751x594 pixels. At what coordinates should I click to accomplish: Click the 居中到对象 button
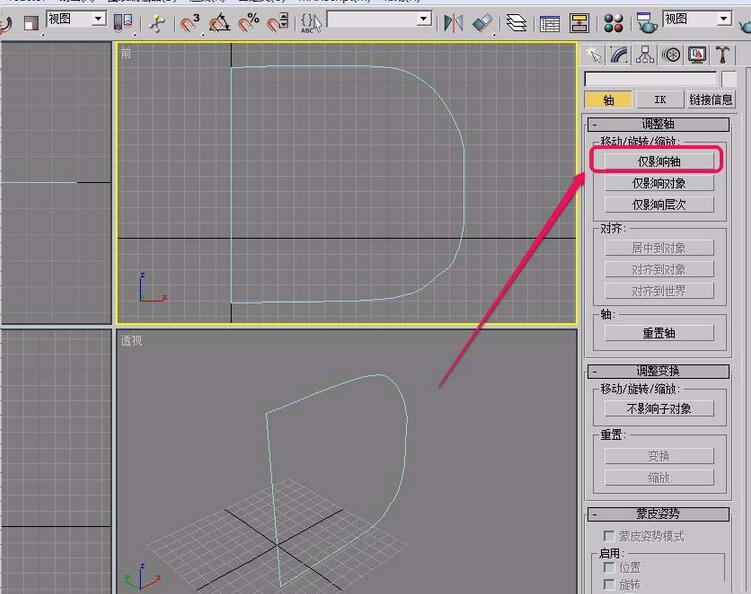659,248
